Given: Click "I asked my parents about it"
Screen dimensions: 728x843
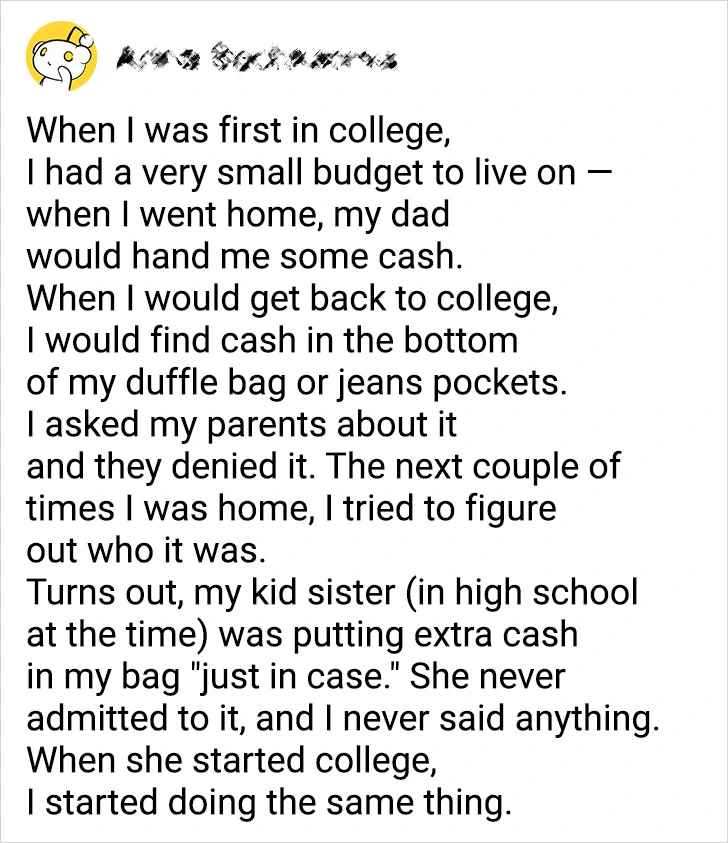Looking at the screenshot, I should 241,425.
